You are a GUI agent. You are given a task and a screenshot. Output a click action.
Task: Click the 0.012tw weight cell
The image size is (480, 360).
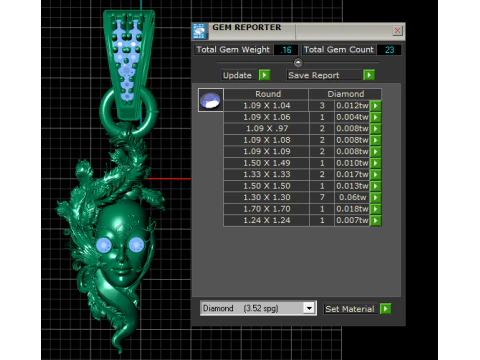352,106
